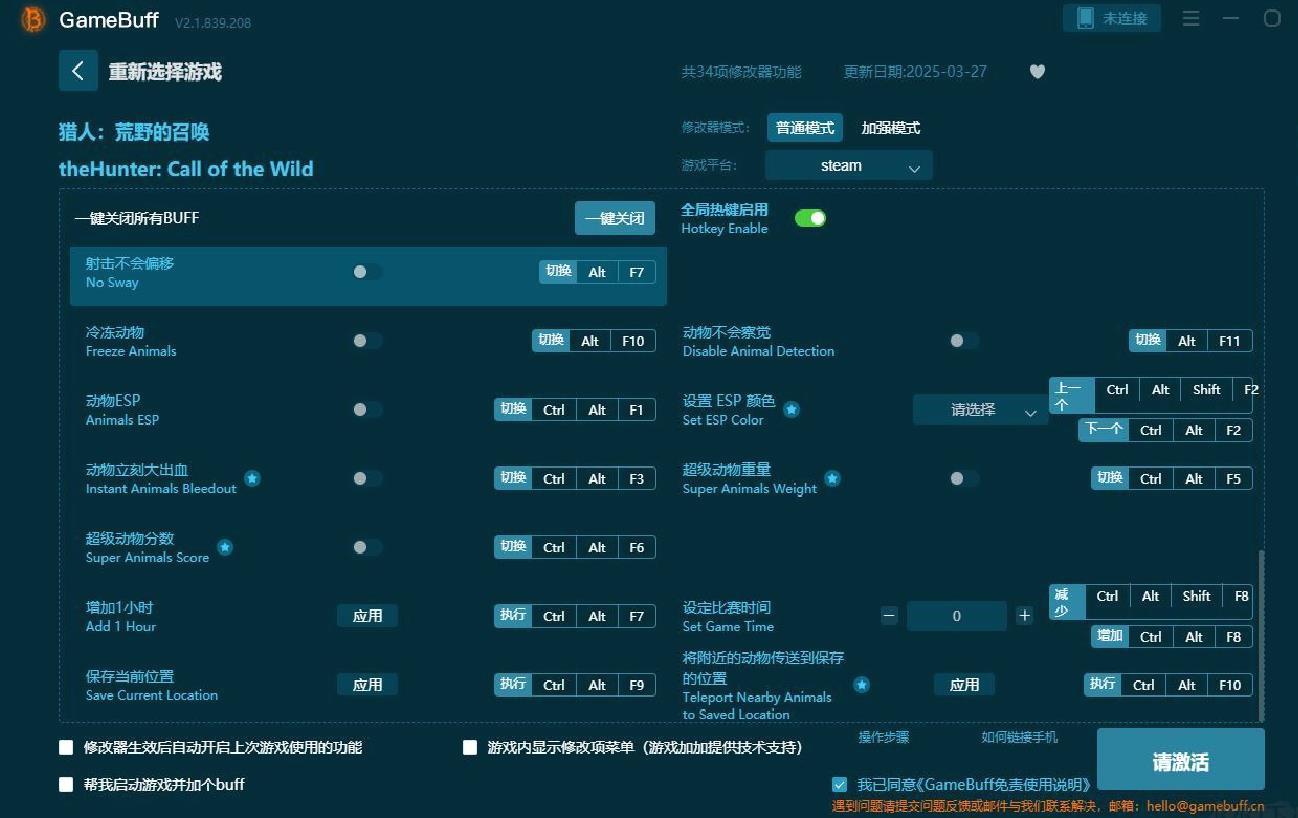Toggle Super Animals Weight
This screenshot has height=818, width=1298.
(964, 478)
